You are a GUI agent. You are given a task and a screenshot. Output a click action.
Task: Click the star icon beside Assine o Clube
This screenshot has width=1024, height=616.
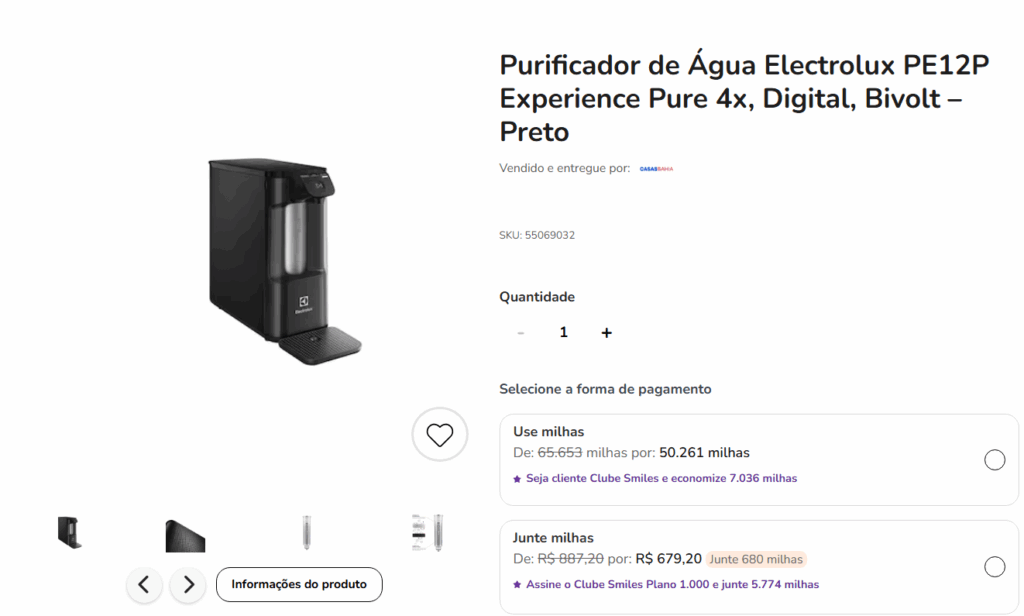[517, 585]
